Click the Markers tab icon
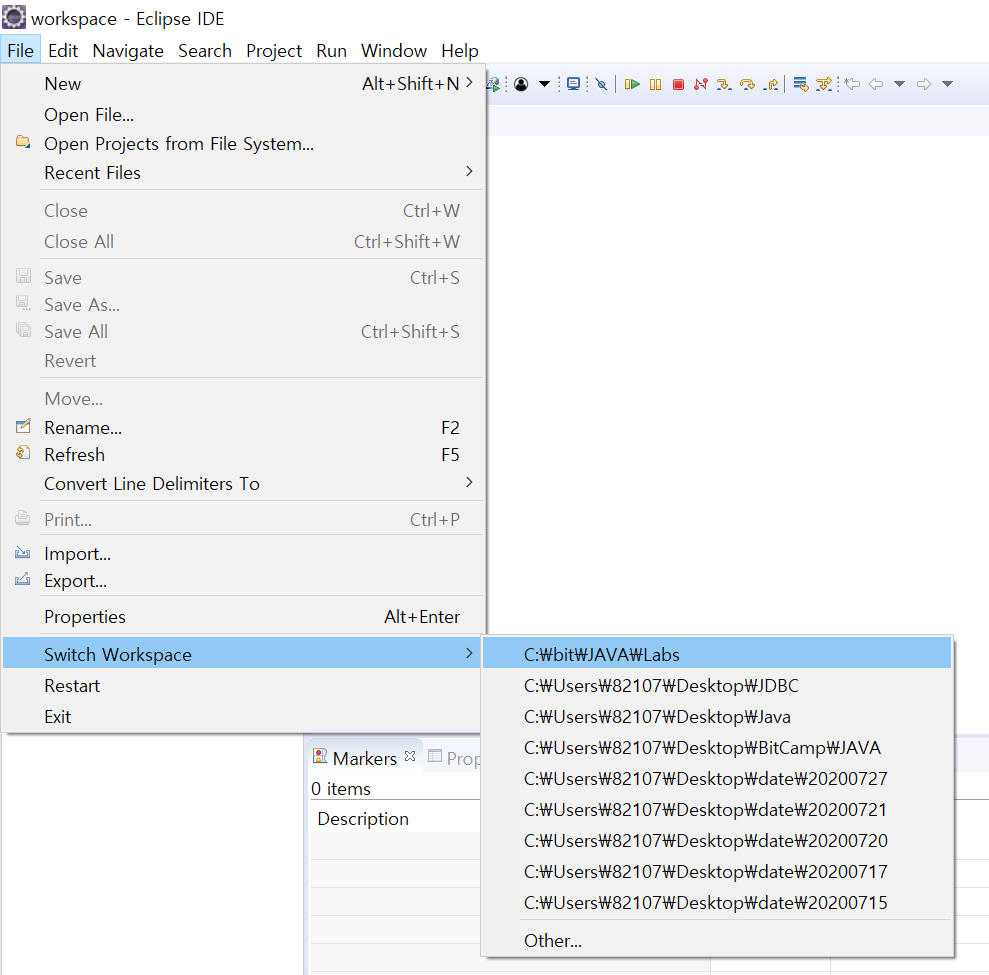The height and width of the screenshot is (975, 989). (320, 756)
